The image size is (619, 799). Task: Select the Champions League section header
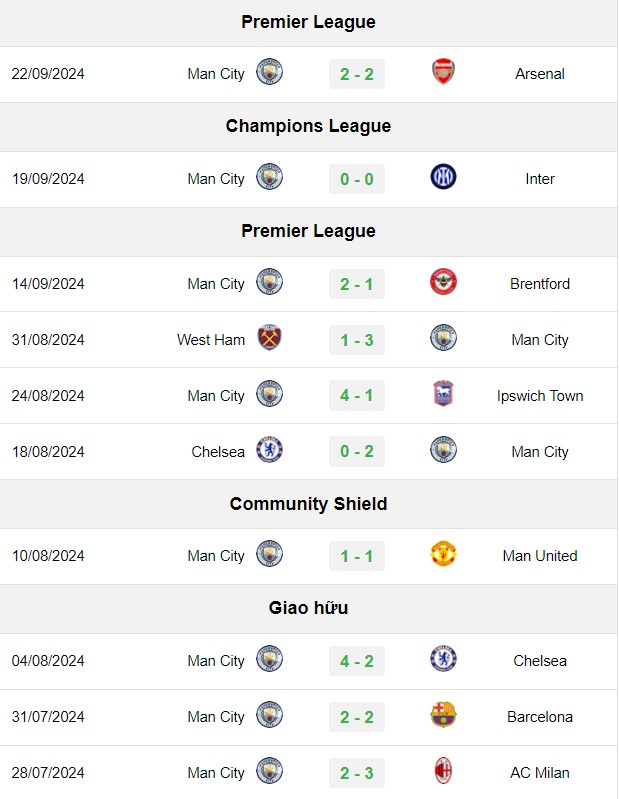point(309,126)
